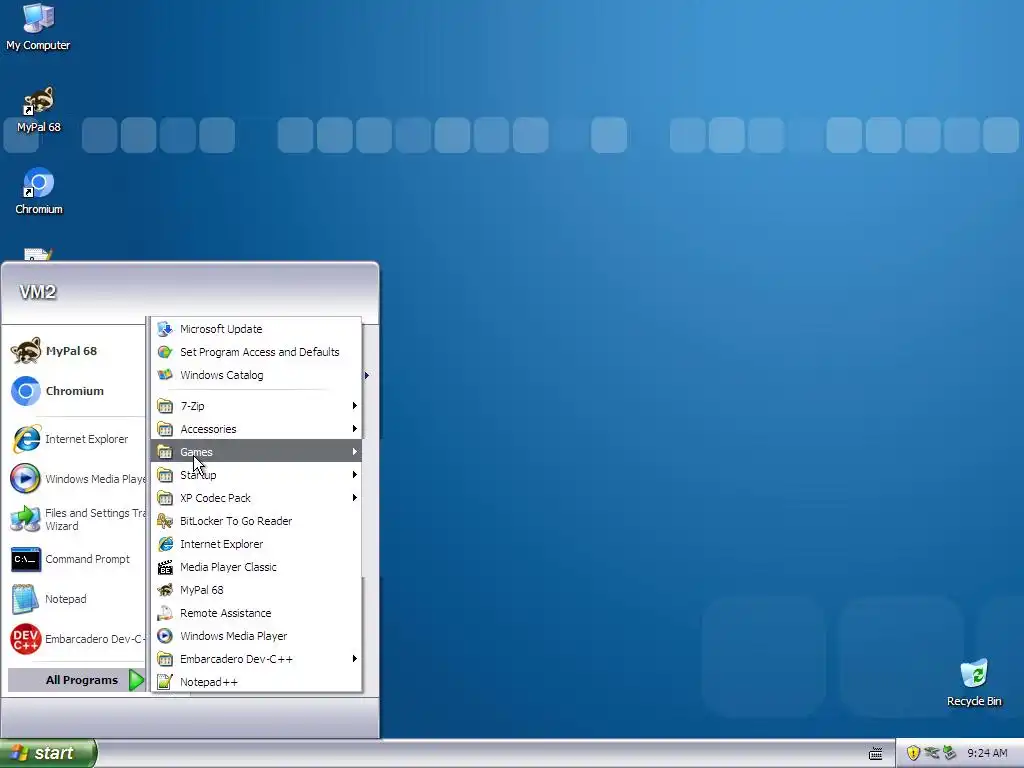The width and height of the screenshot is (1024, 768).
Task: Click the Set Program Access and Defaults icon
Action: pyautogui.click(x=165, y=352)
